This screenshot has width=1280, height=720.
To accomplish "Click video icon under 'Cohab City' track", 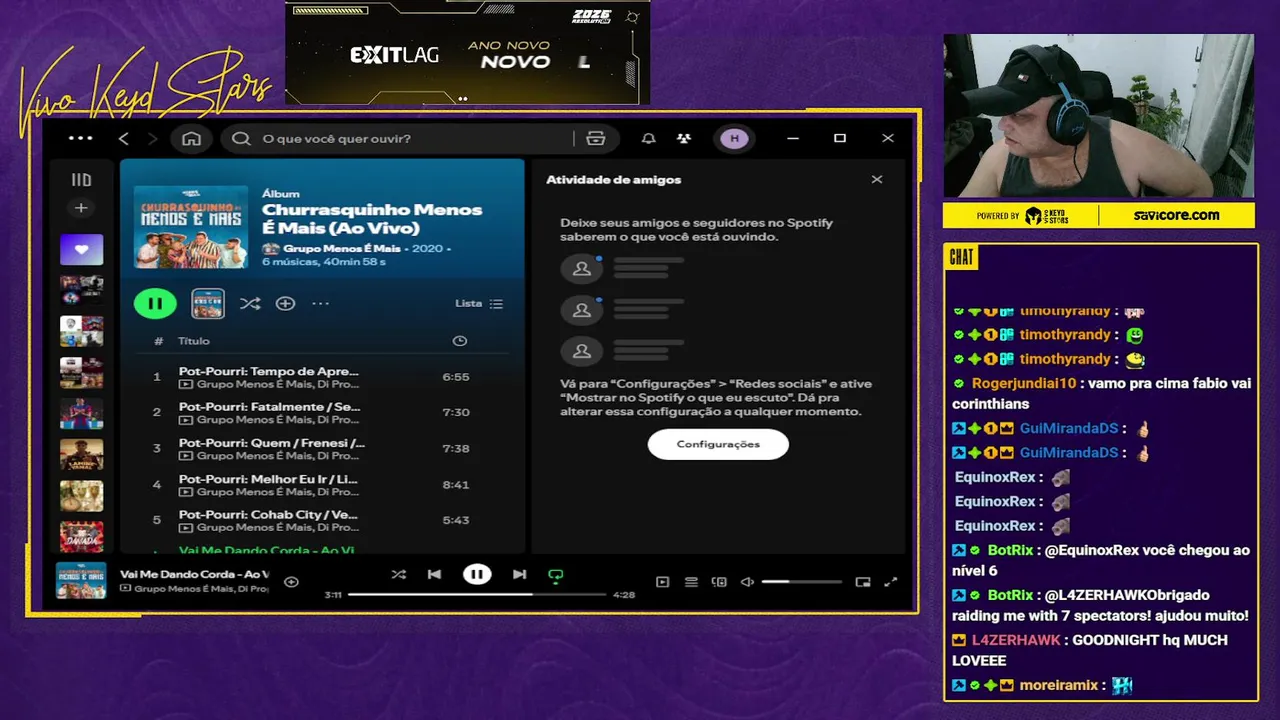I will pos(186,528).
